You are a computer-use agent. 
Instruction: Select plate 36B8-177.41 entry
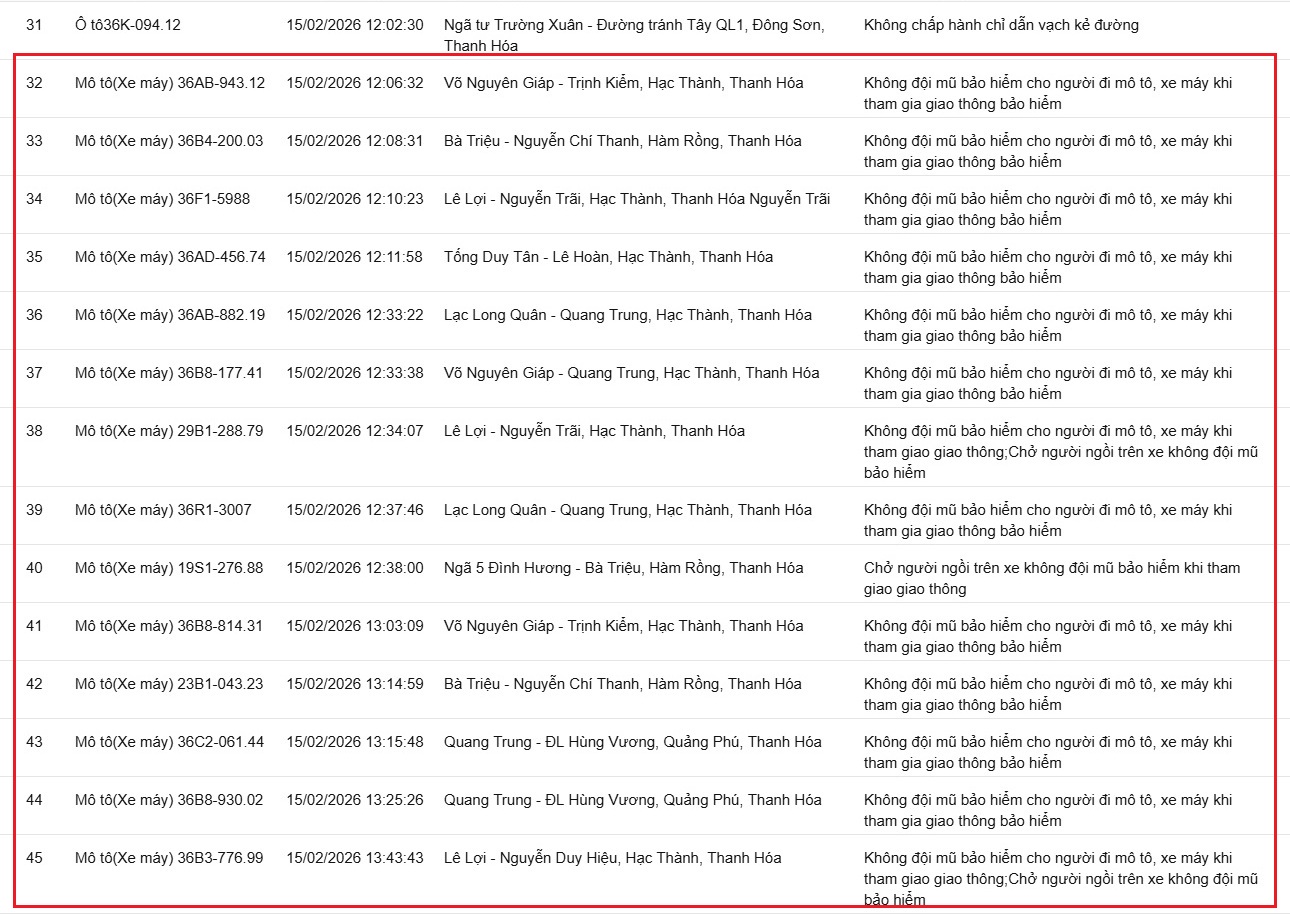pyautogui.click(x=169, y=373)
